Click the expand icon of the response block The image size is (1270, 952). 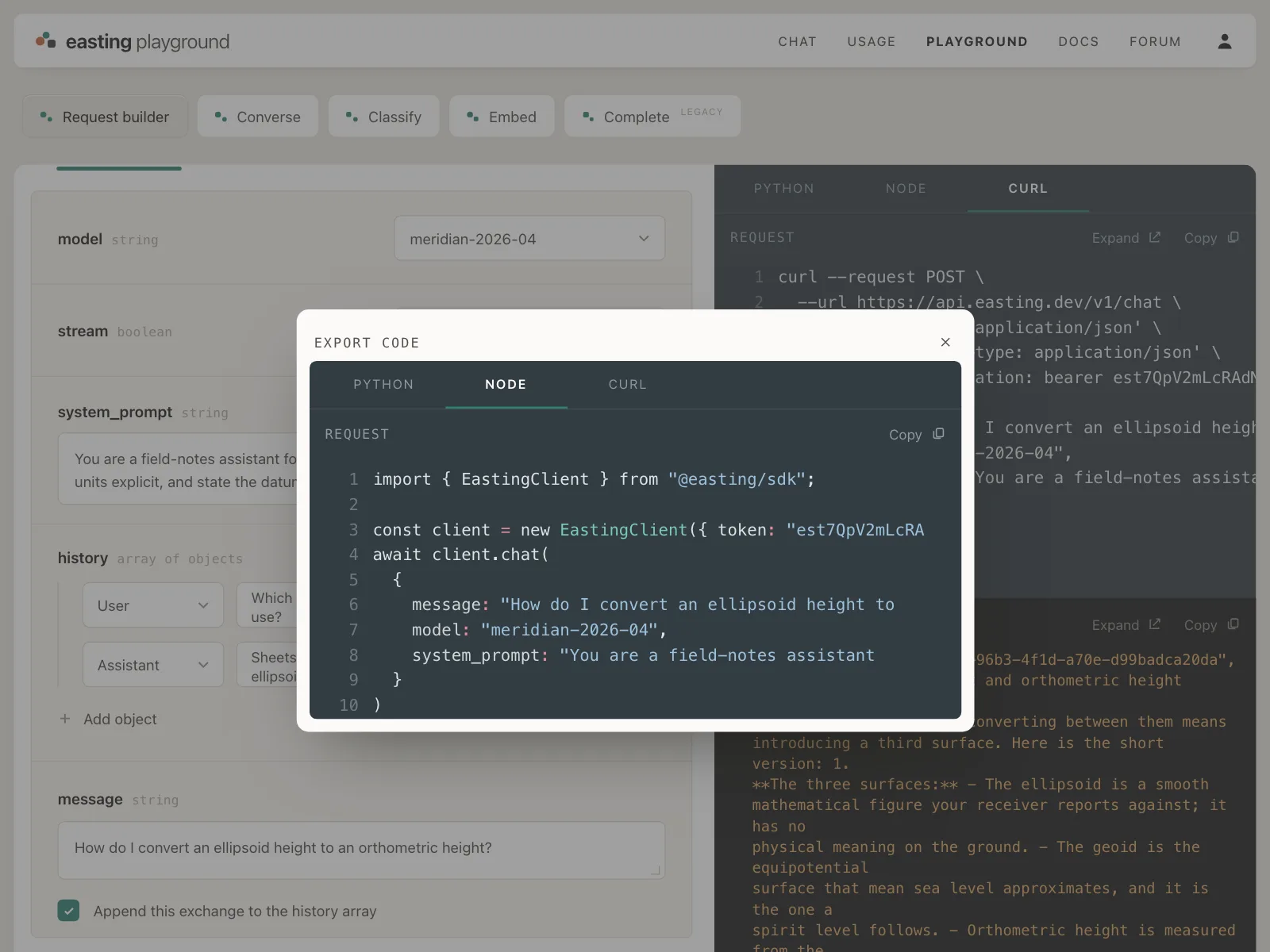[x=1155, y=624]
